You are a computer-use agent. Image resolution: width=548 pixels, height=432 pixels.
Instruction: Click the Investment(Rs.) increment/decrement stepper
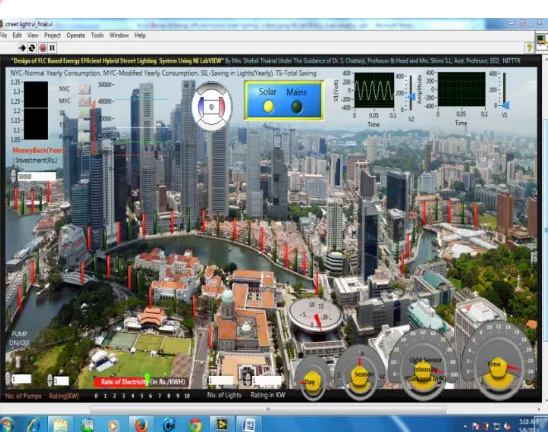click(13, 177)
